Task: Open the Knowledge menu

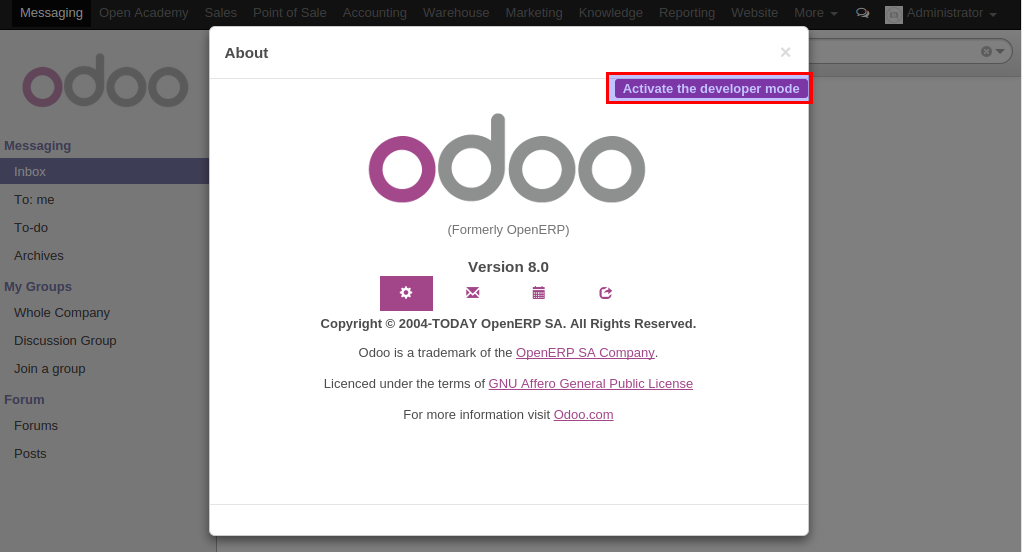Action: 611,13
